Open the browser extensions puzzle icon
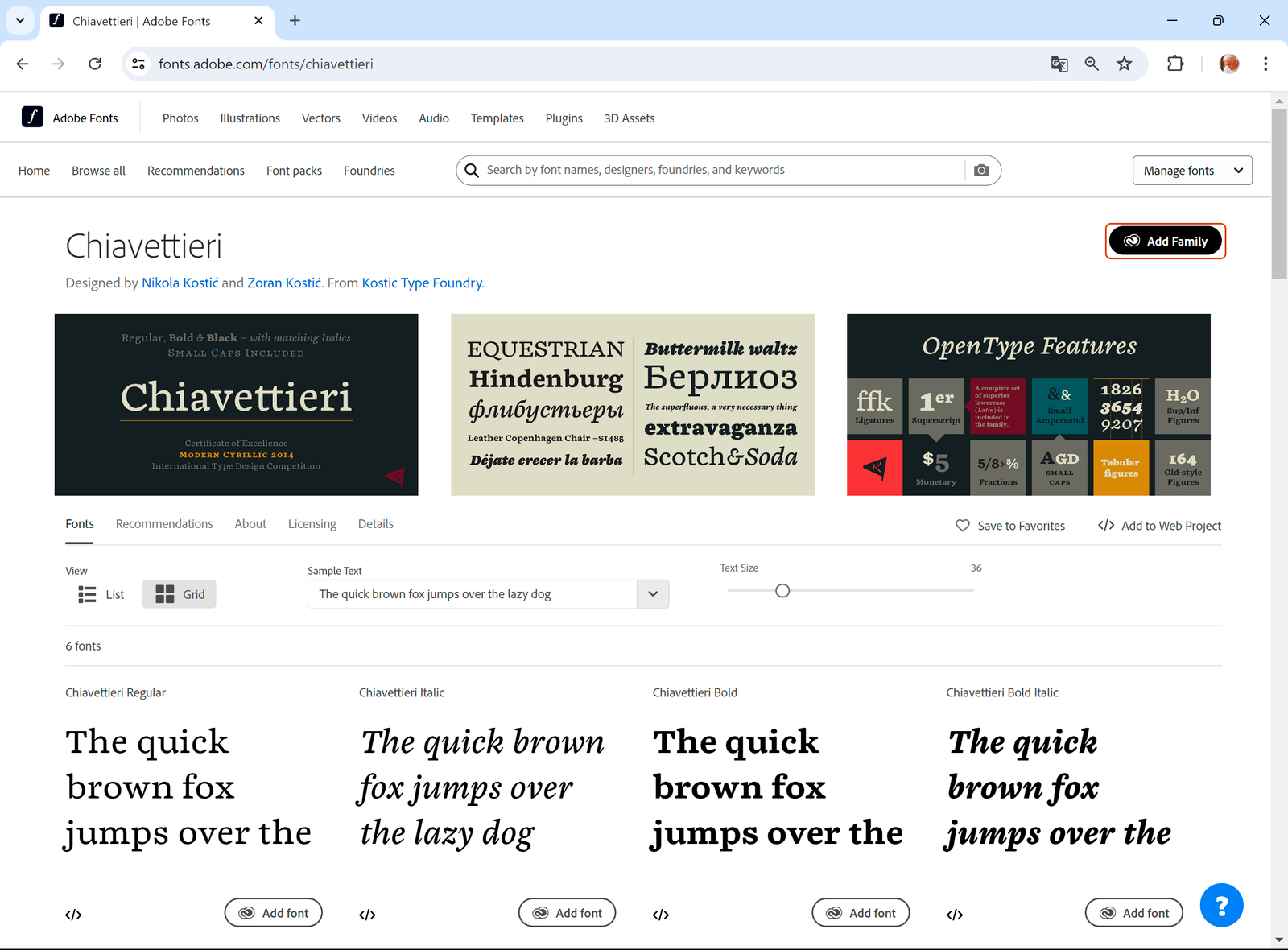The image size is (1288, 950). click(x=1175, y=64)
